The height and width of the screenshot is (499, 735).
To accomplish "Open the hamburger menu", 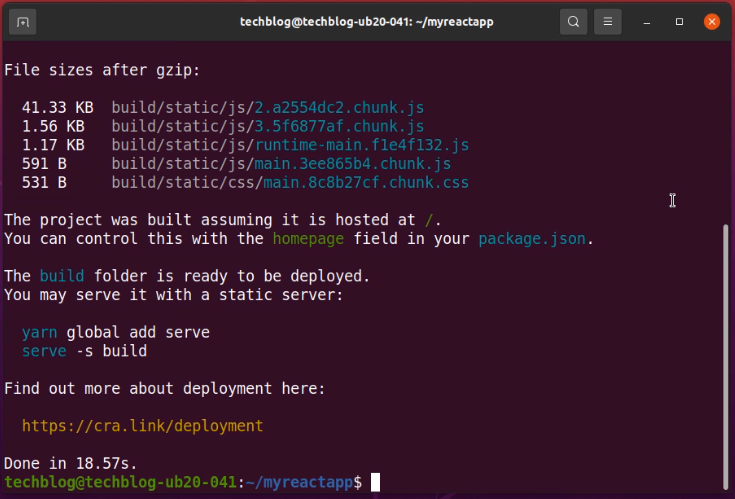I will pos(607,21).
